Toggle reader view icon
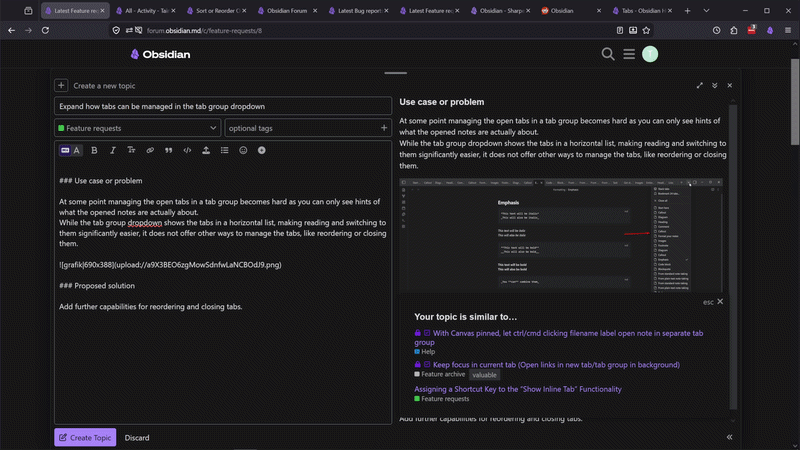The image size is (800, 450). pyautogui.click(x=619, y=31)
